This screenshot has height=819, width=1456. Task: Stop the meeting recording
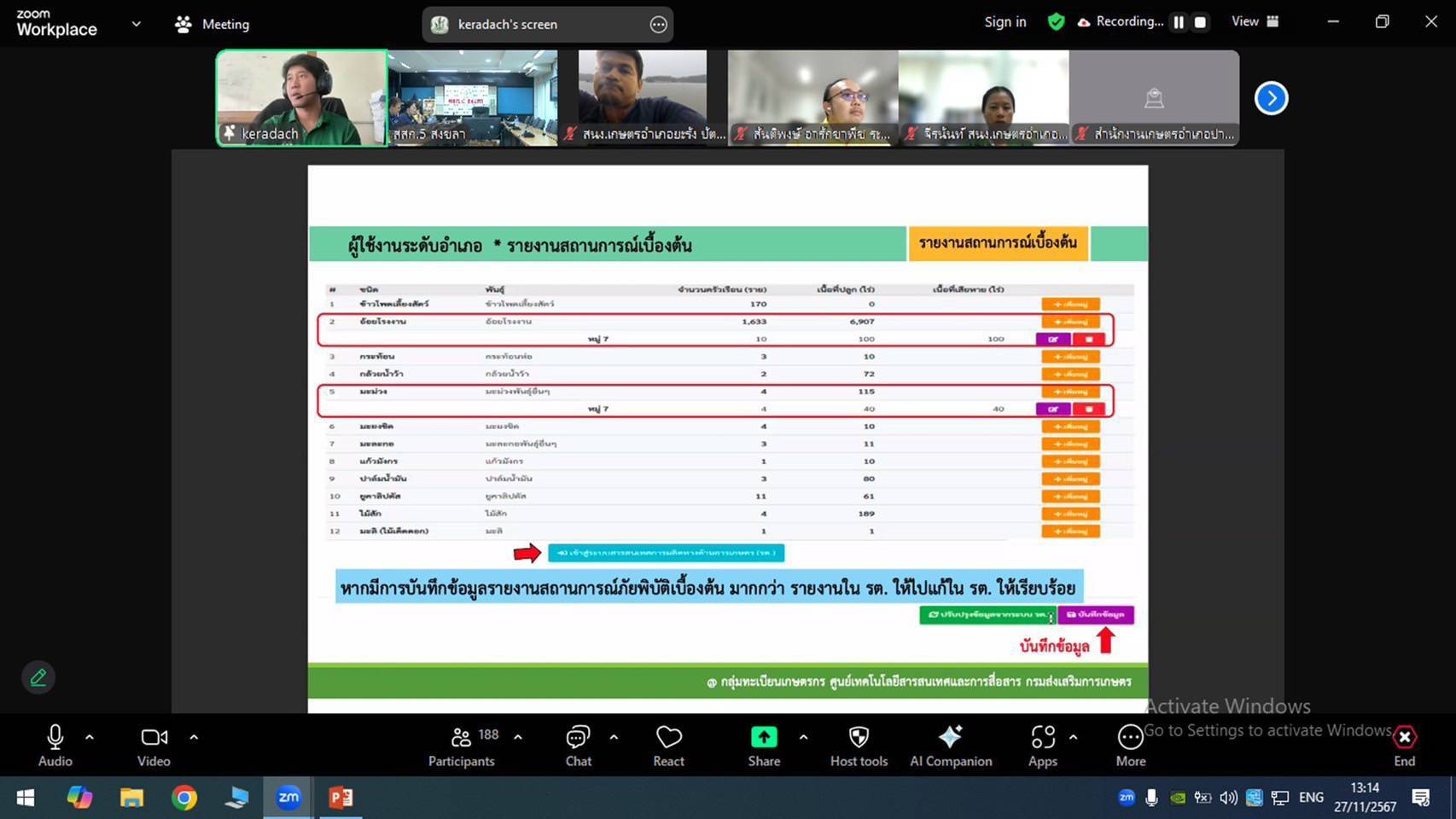(x=1200, y=22)
